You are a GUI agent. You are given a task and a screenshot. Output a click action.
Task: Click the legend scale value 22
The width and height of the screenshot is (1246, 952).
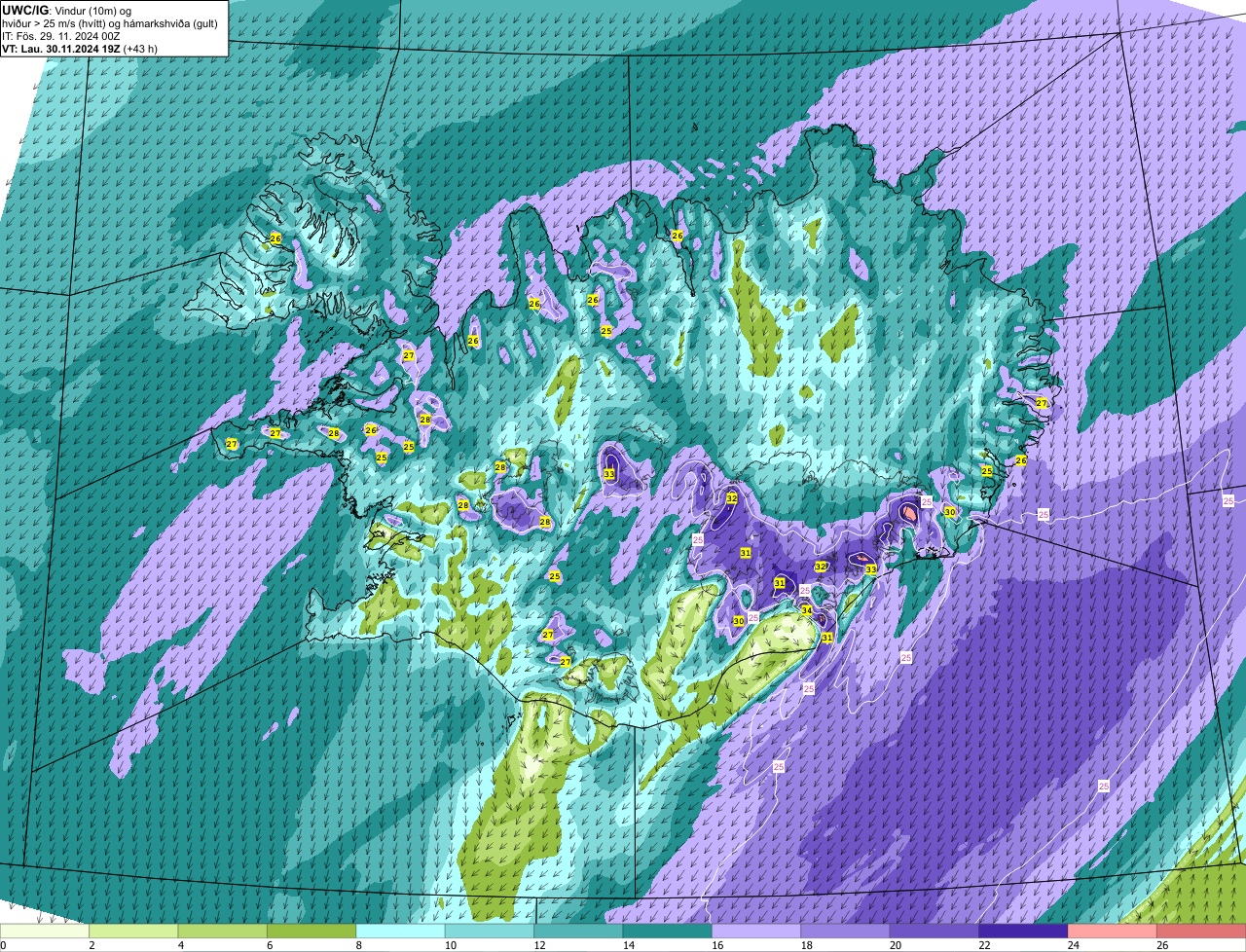982,945
